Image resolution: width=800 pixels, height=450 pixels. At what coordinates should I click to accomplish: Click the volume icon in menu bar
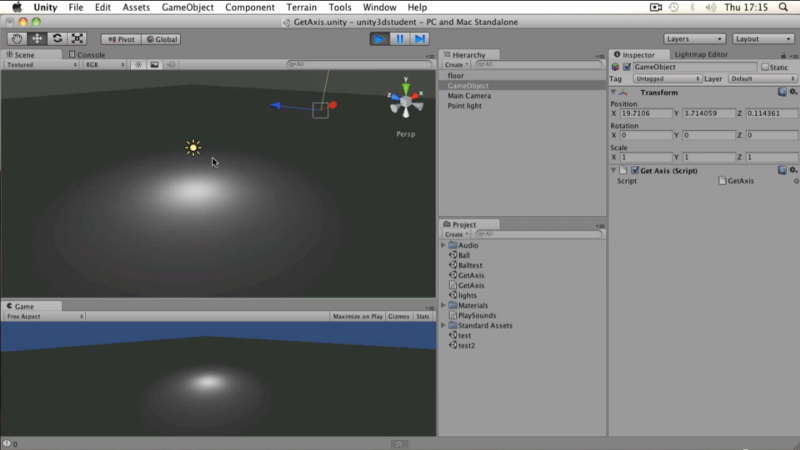click(710, 7)
